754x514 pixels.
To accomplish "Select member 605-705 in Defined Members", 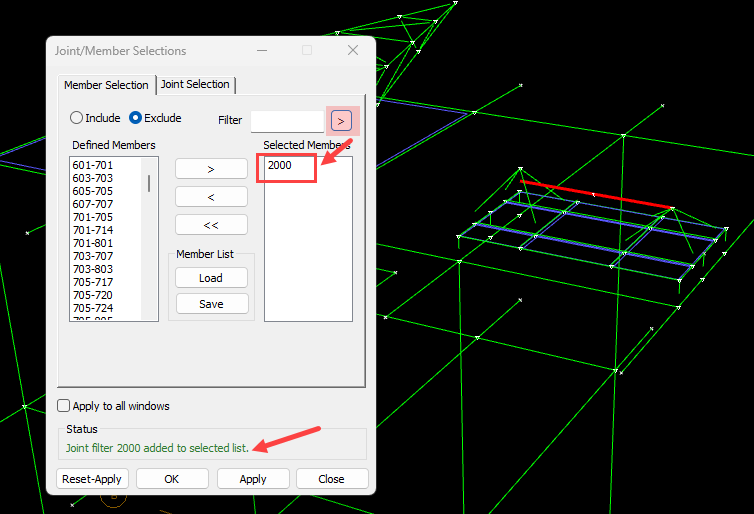I will (x=93, y=191).
